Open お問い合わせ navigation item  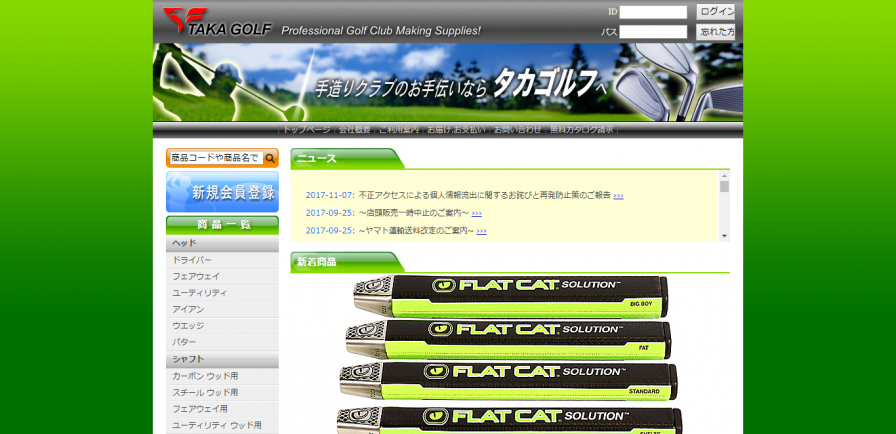(x=518, y=130)
